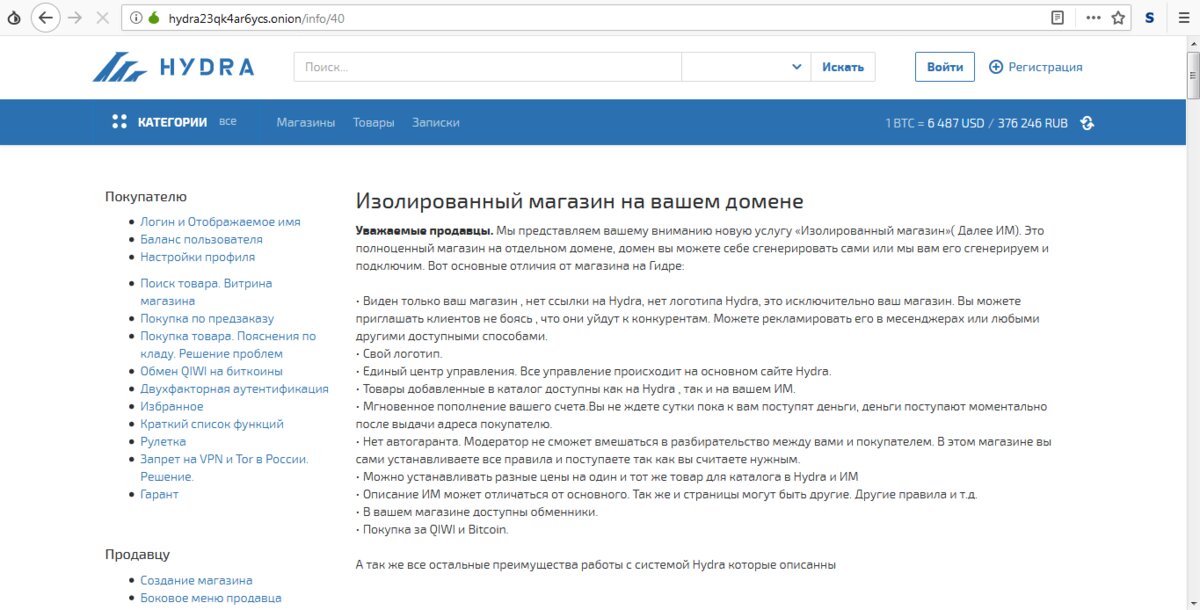Click the onion site identity icon
This screenshot has width=1200, height=610.
[153, 18]
